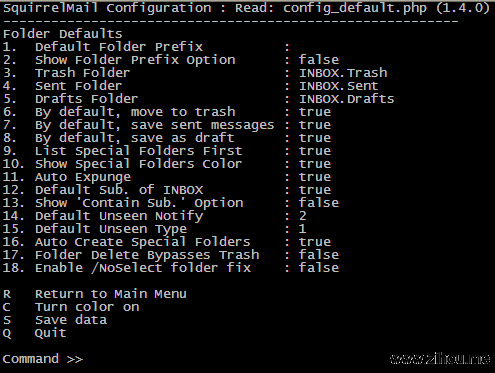Select Show 'Contain Sub.' Option entry
Viewport: 495px width, 373px height.
(x=171, y=203)
